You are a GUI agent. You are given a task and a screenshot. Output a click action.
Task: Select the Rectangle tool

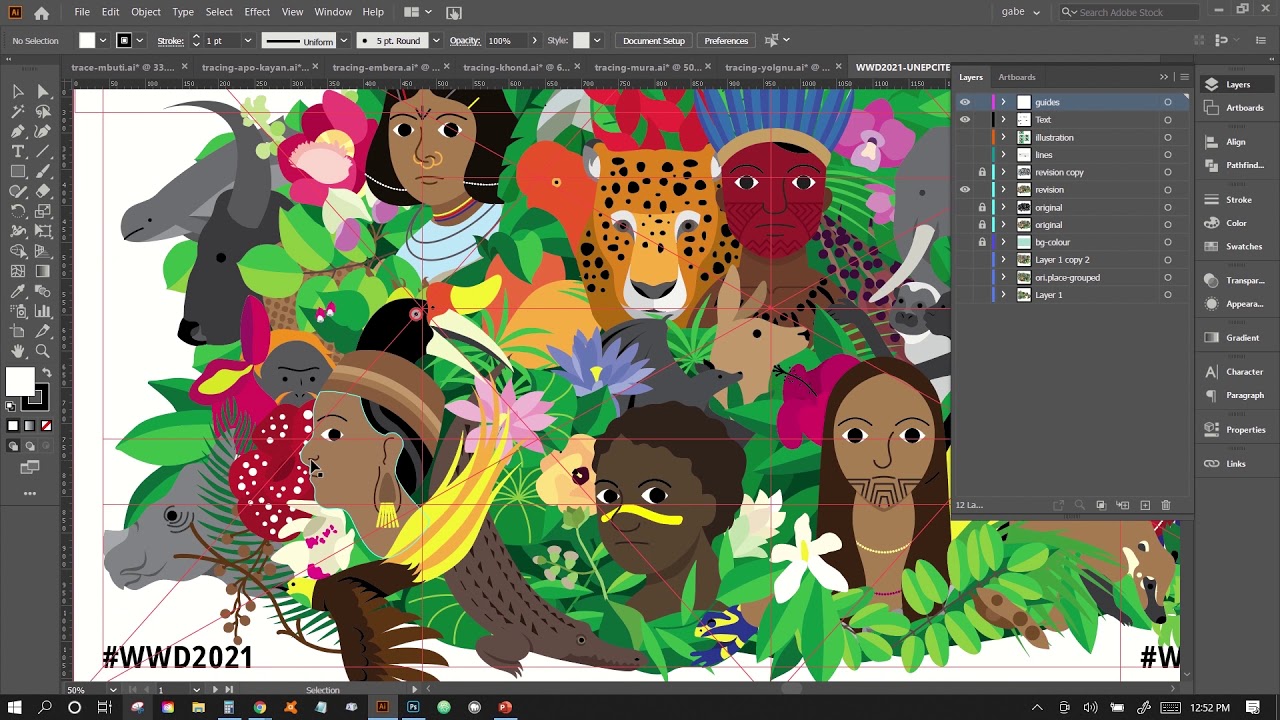point(18,171)
